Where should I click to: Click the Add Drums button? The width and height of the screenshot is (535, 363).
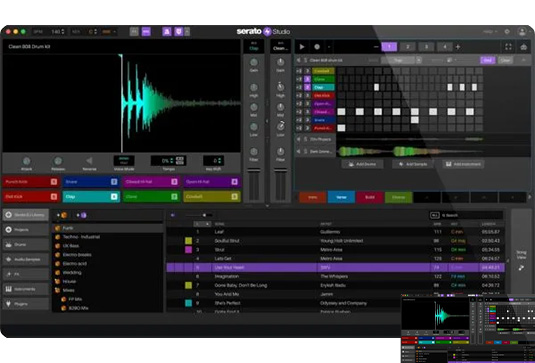coord(362,164)
